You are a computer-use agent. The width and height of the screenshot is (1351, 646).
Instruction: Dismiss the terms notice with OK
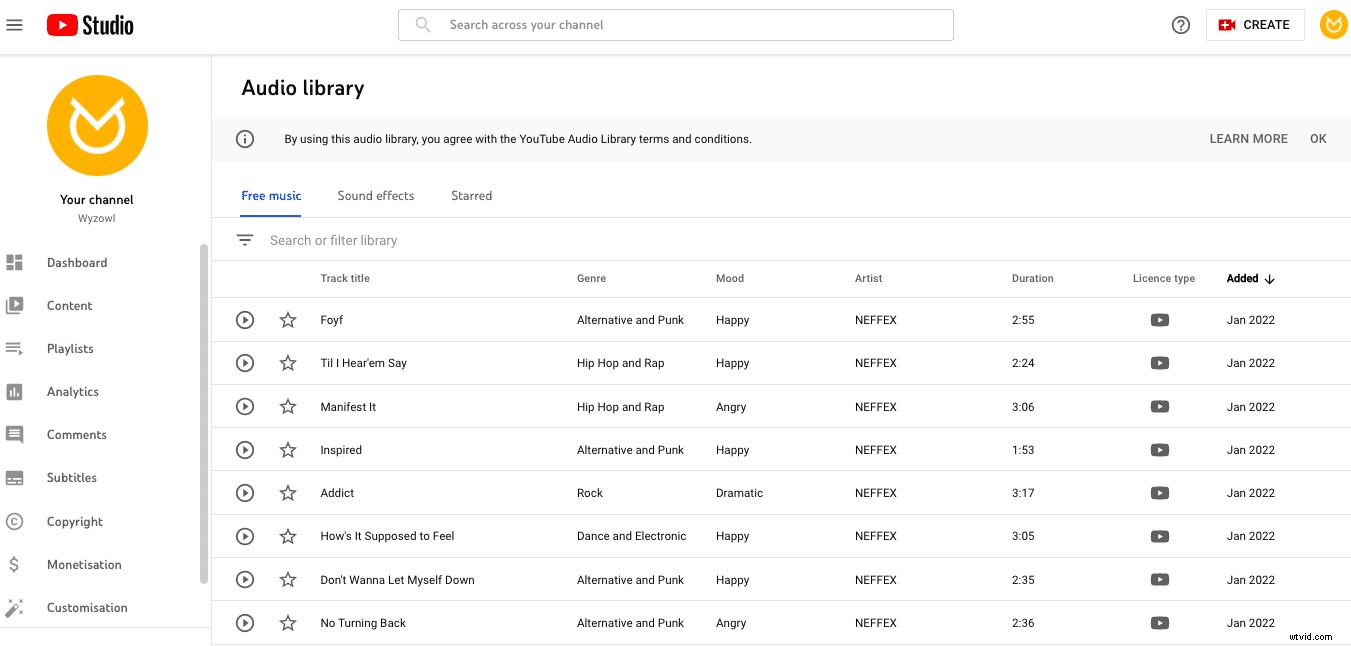pyautogui.click(x=1318, y=138)
